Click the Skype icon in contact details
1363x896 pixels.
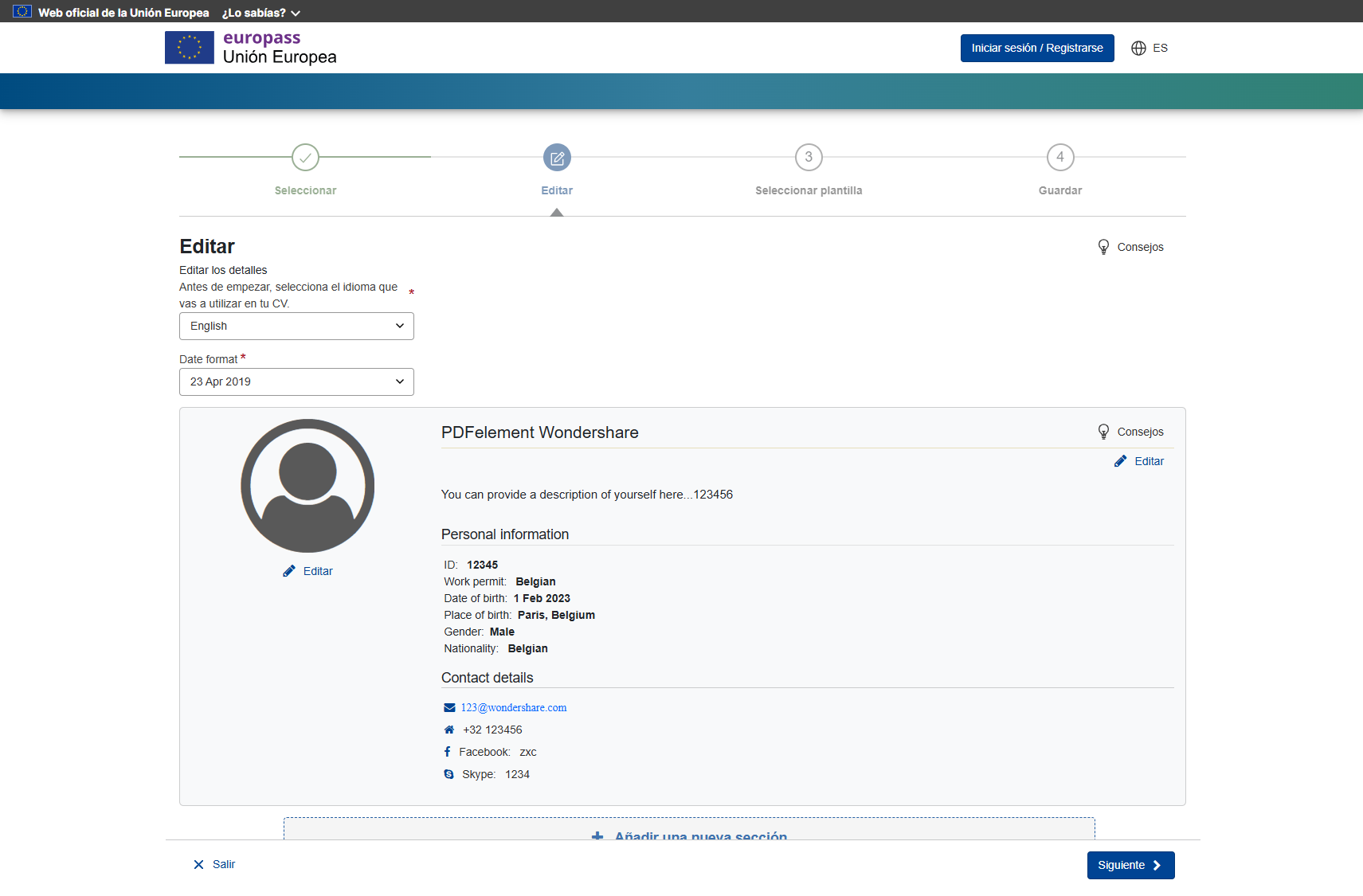(x=449, y=774)
